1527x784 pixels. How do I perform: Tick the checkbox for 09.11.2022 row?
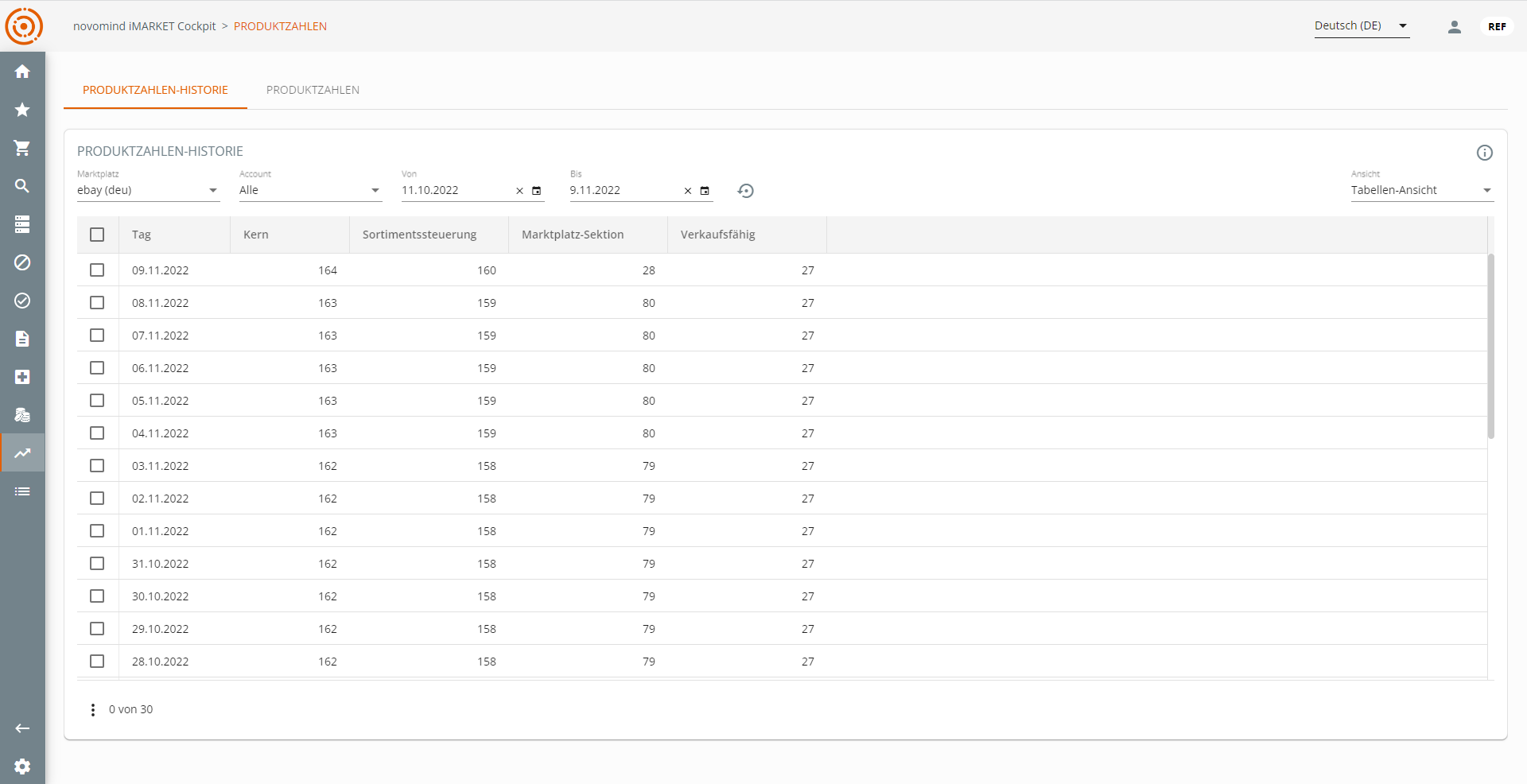coord(97,270)
